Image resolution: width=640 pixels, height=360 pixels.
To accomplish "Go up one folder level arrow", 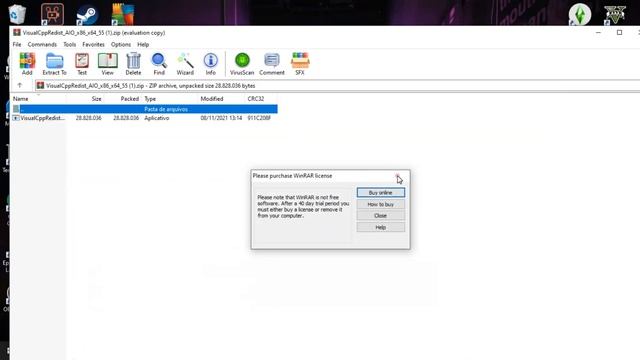I will 20,85.
